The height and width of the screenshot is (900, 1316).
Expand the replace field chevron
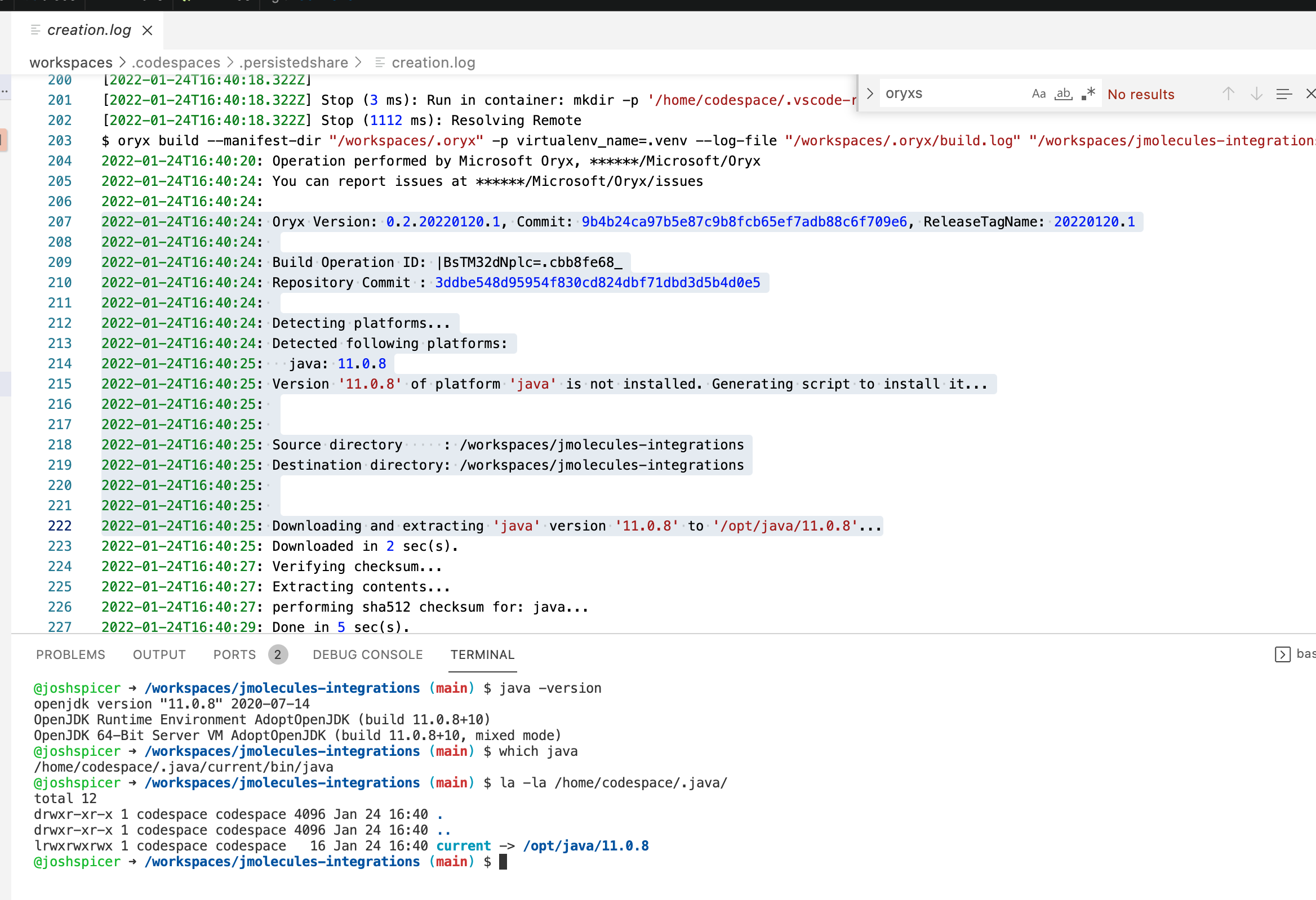pyautogui.click(x=870, y=93)
